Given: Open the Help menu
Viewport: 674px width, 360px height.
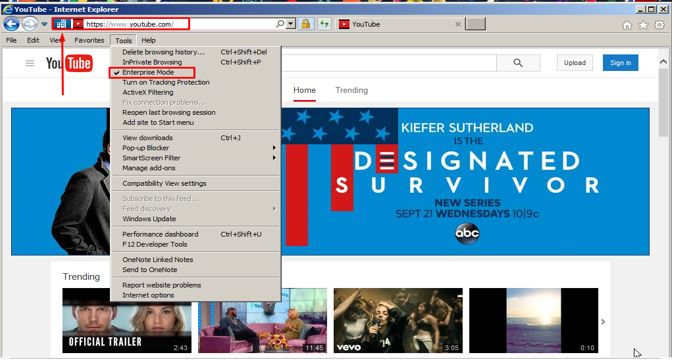Looking at the screenshot, I should (x=149, y=40).
